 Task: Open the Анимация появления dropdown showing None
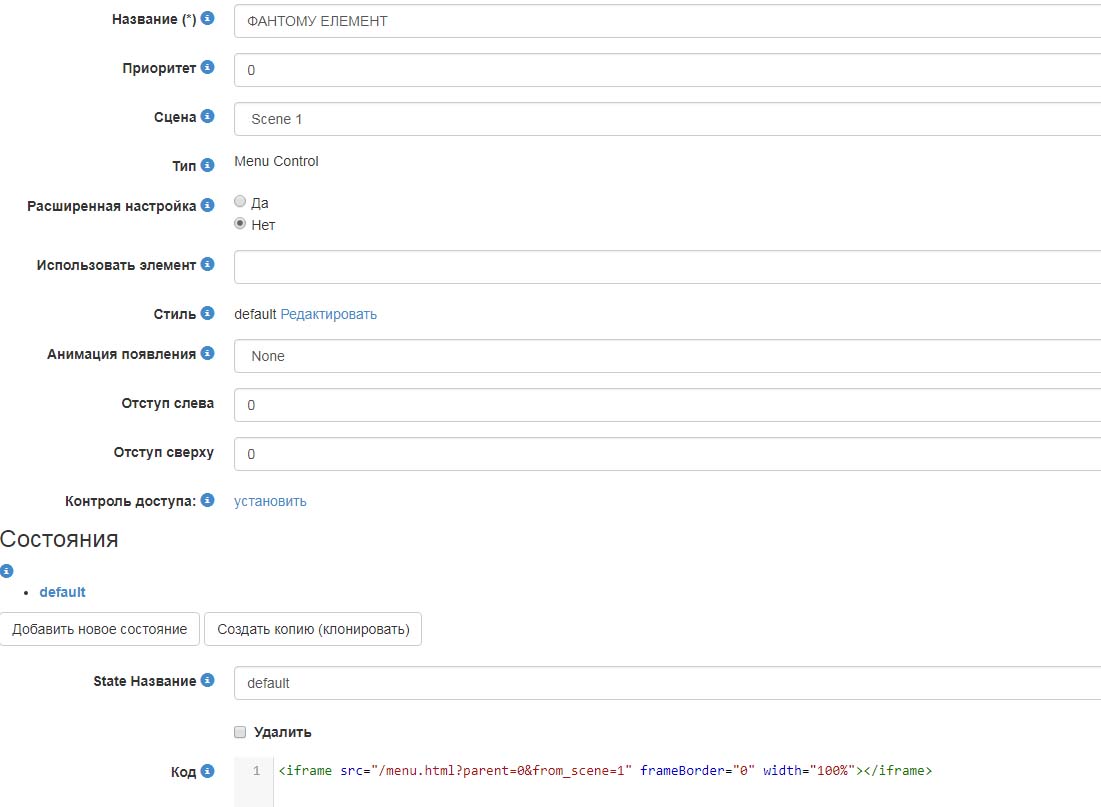coord(667,356)
